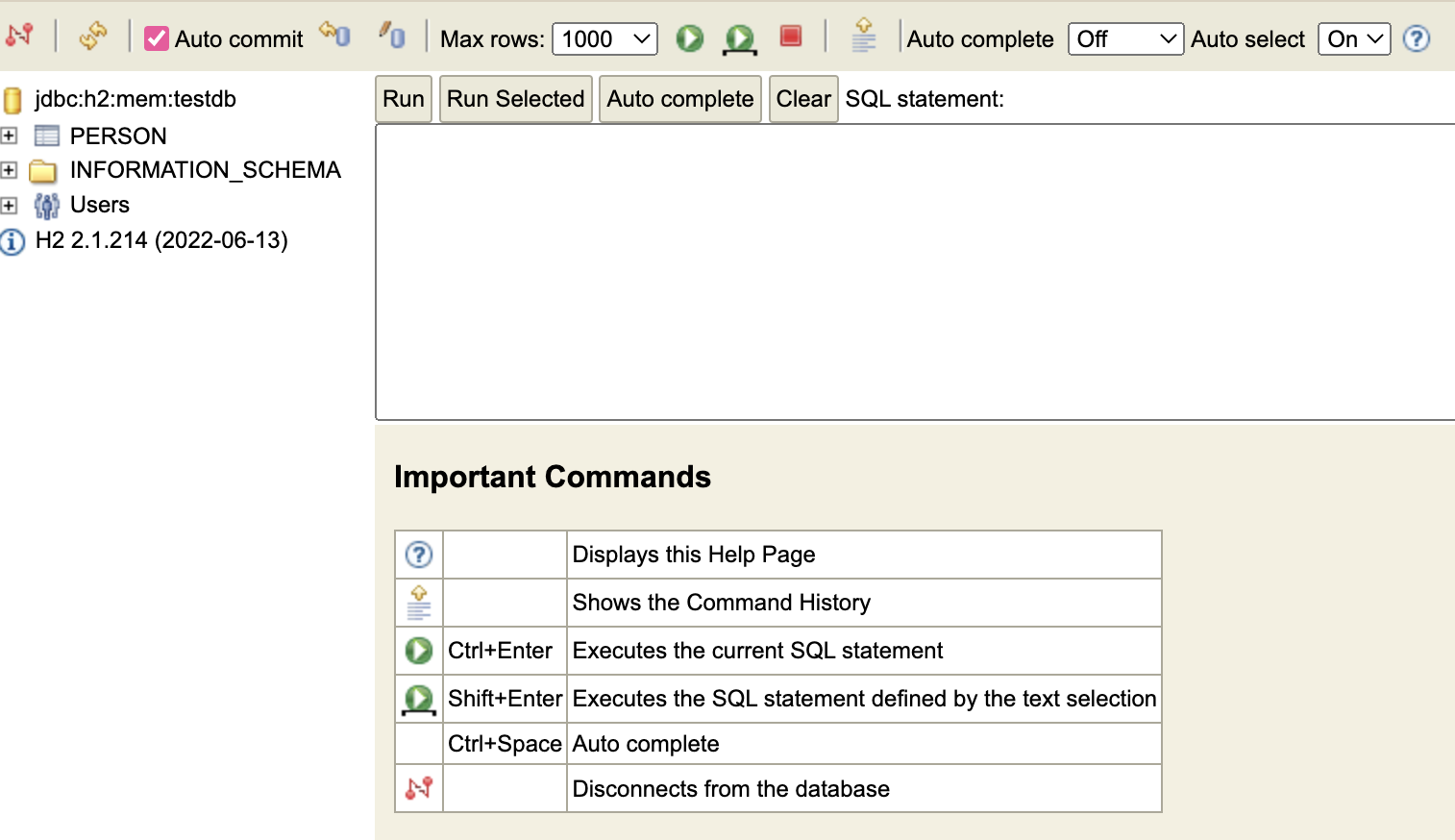Click the Users people icon
Image resolution: width=1455 pixels, height=840 pixels.
click(x=46, y=206)
